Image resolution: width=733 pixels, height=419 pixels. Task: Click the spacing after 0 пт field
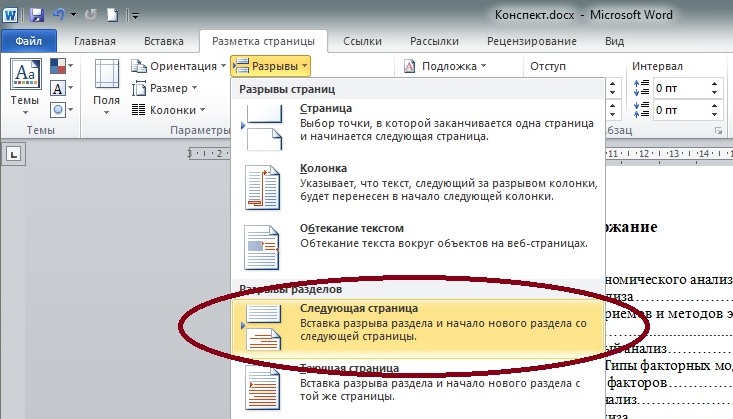(x=680, y=110)
